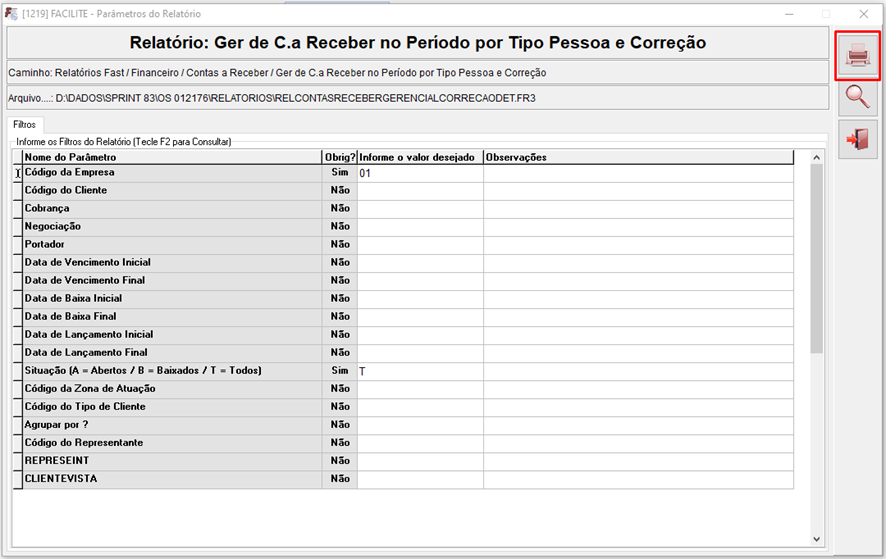Click the Portador value cell
The width and height of the screenshot is (886, 559).
(420, 244)
